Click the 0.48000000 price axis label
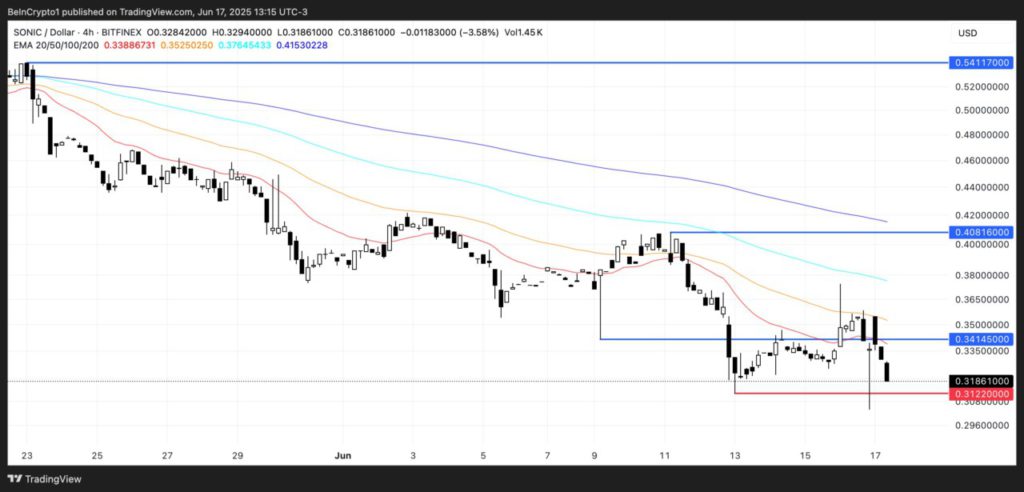This screenshot has width=1024, height=492. (x=983, y=135)
